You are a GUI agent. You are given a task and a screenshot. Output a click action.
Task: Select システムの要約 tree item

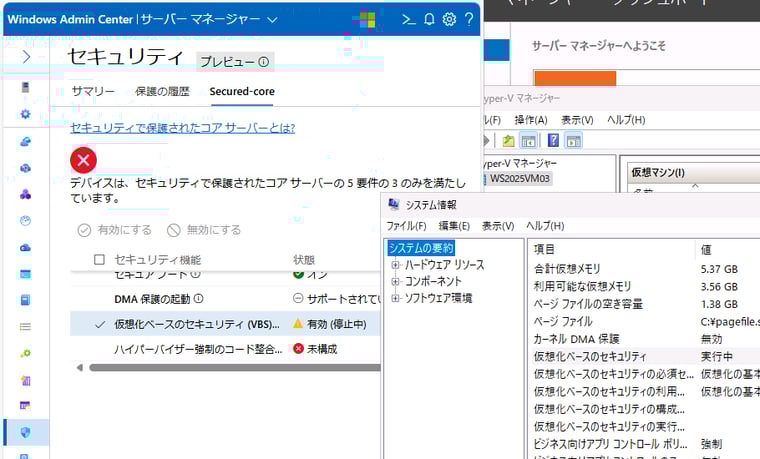(421, 248)
